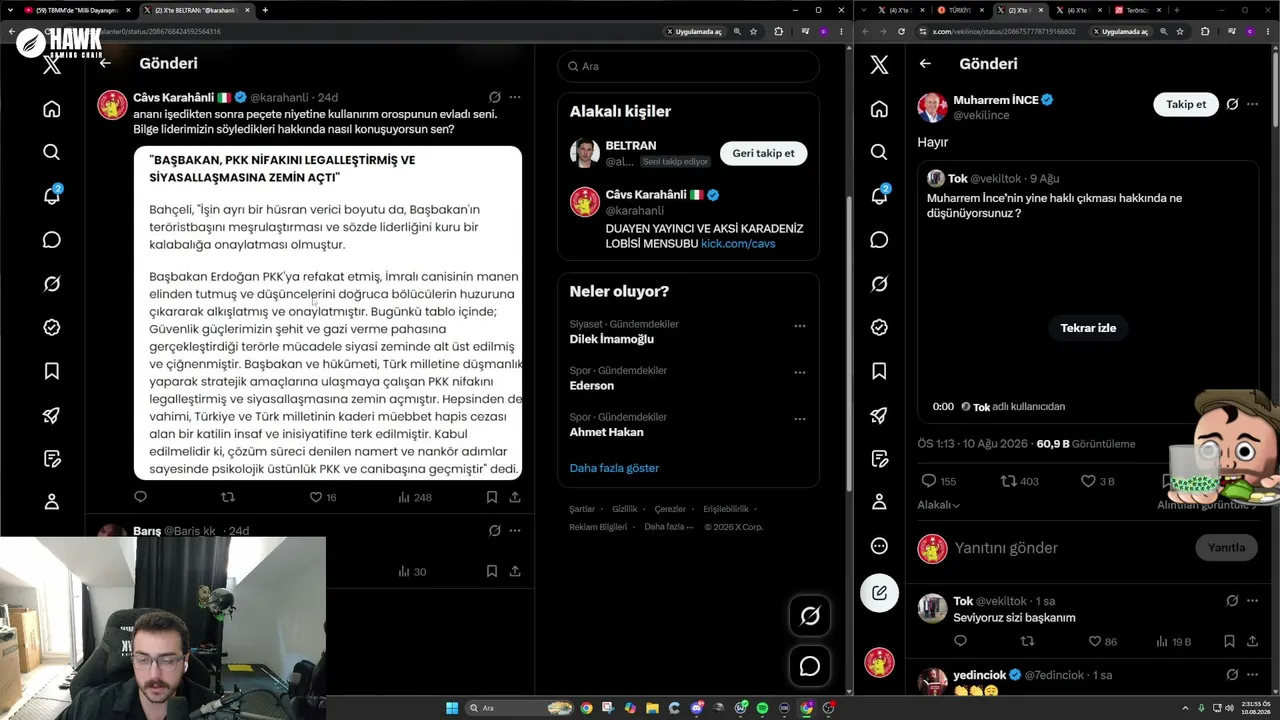Click the Yanıtını gönder reply field
1280x720 pixels.
[x=1068, y=548]
